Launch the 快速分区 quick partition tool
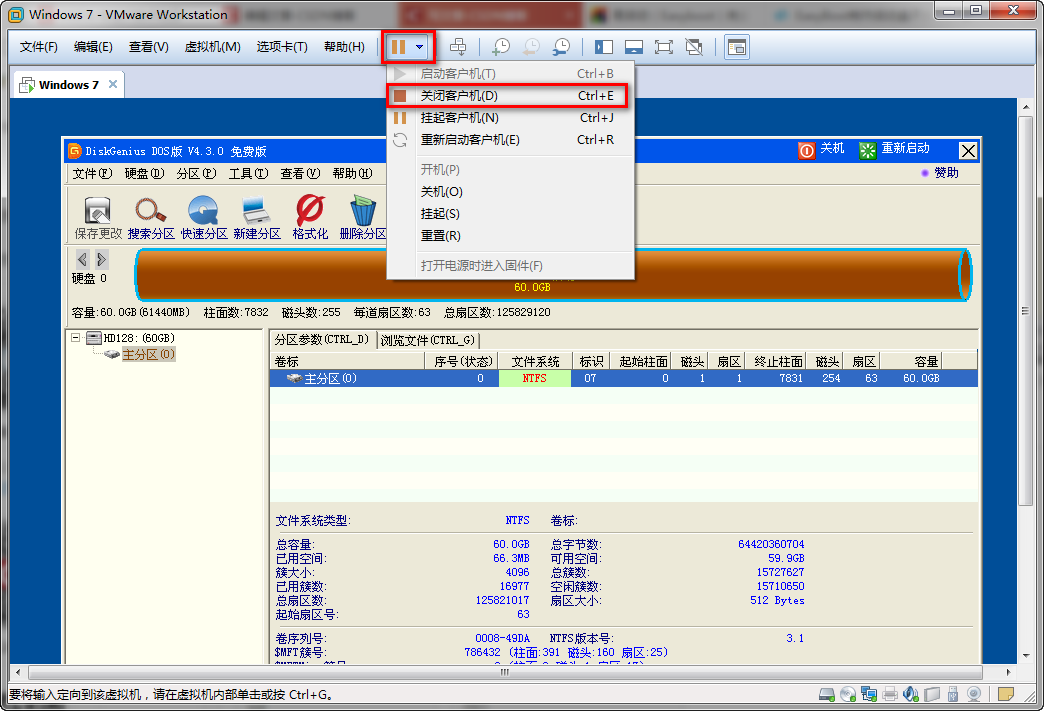 (x=205, y=216)
